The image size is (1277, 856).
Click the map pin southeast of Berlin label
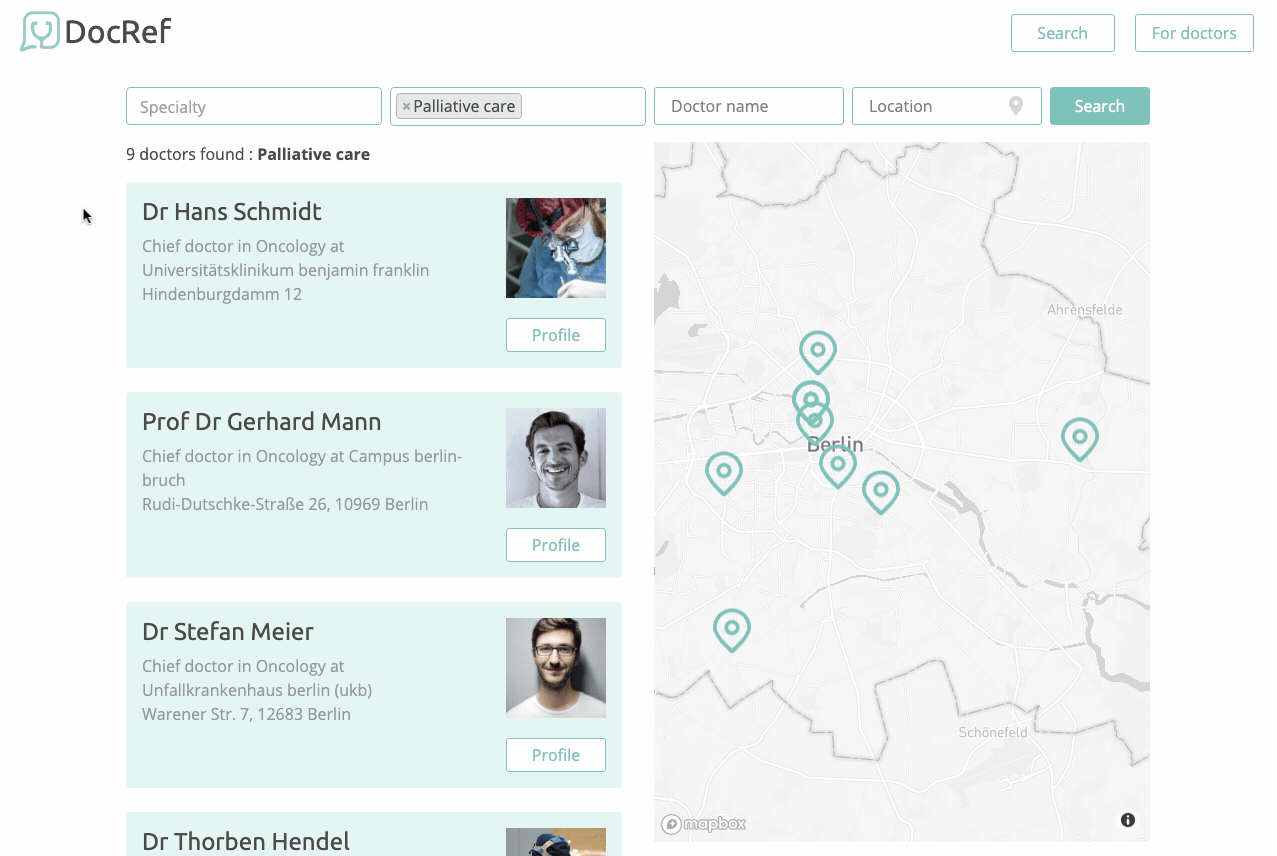tap(880, 491)
